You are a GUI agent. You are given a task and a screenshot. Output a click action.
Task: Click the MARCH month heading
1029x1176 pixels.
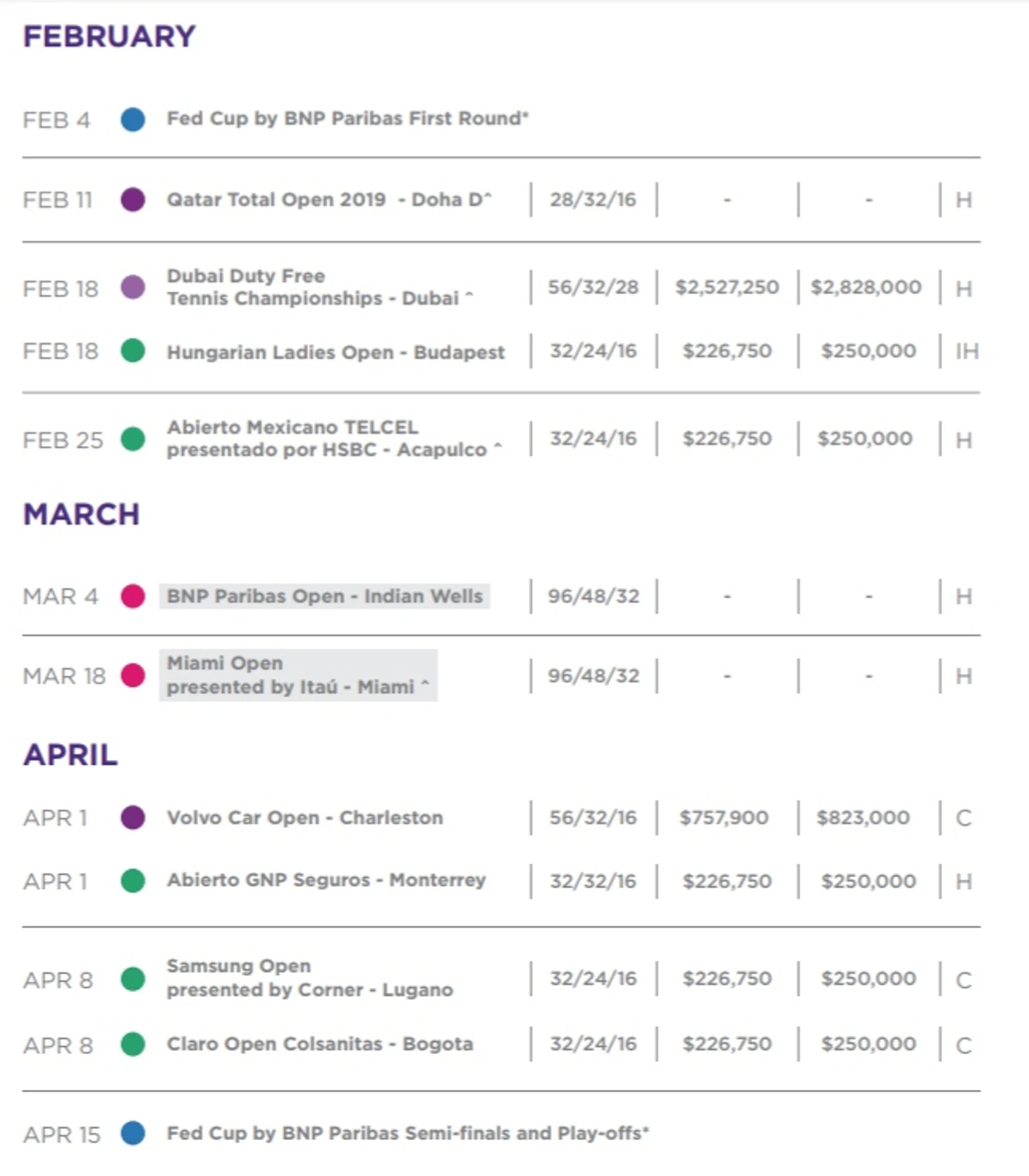(82, 515)
